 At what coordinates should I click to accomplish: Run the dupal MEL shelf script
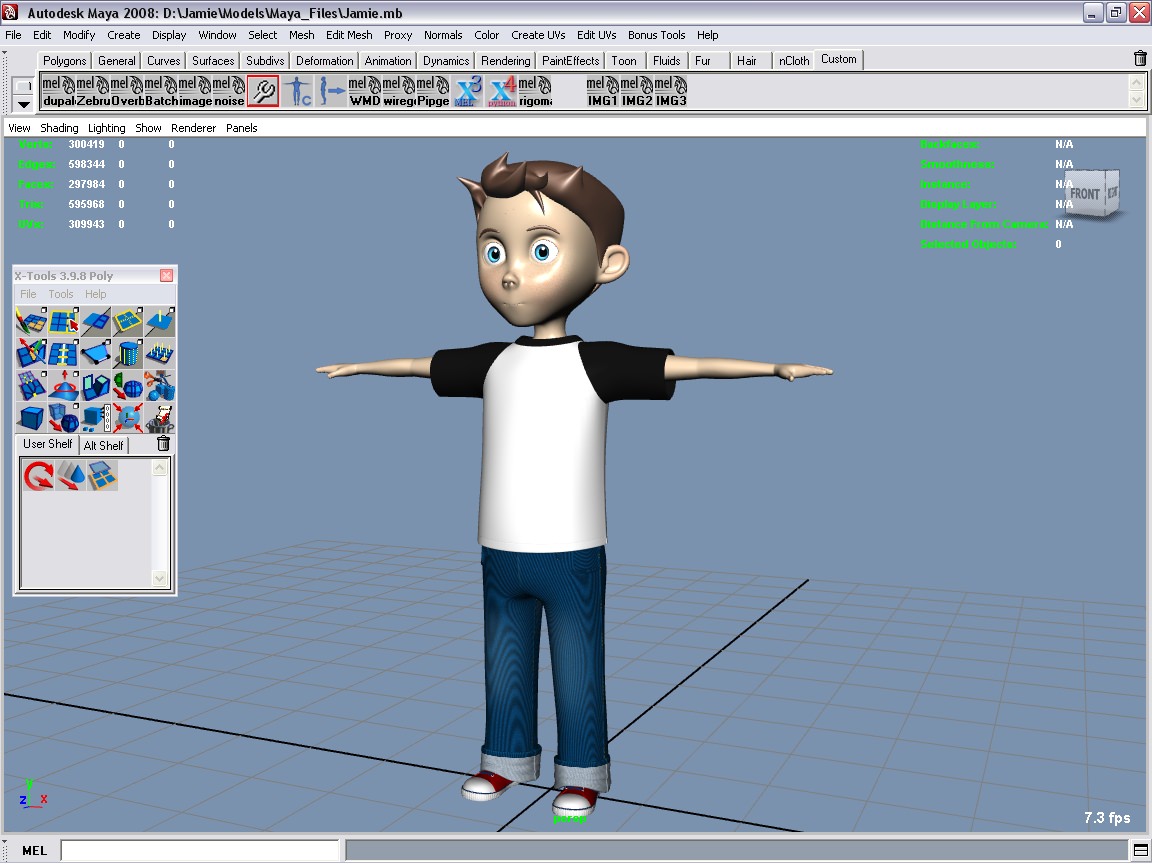[58, 91]
